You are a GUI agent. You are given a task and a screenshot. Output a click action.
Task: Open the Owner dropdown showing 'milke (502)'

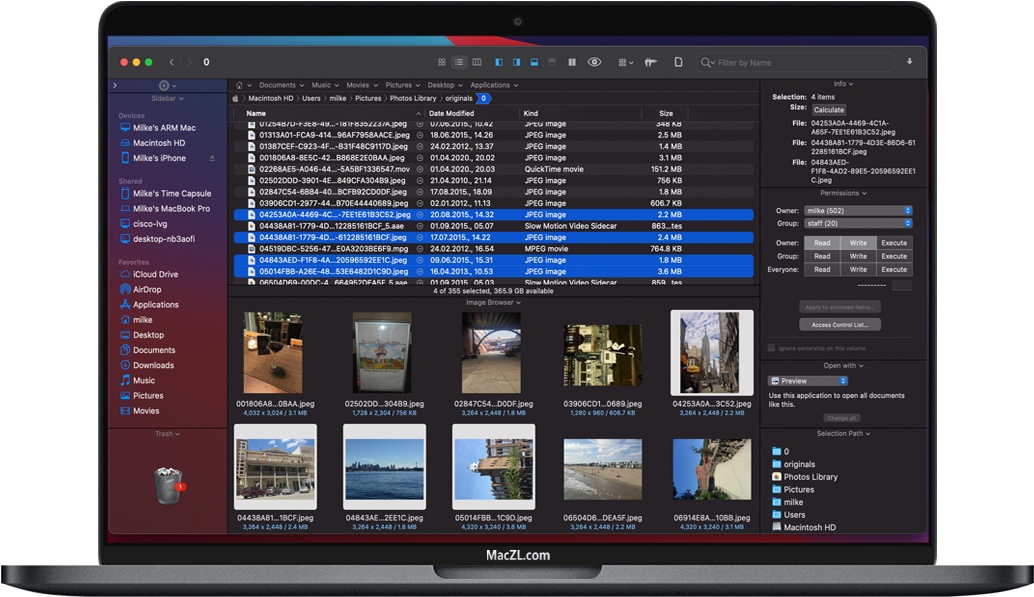tap(857, 211)
